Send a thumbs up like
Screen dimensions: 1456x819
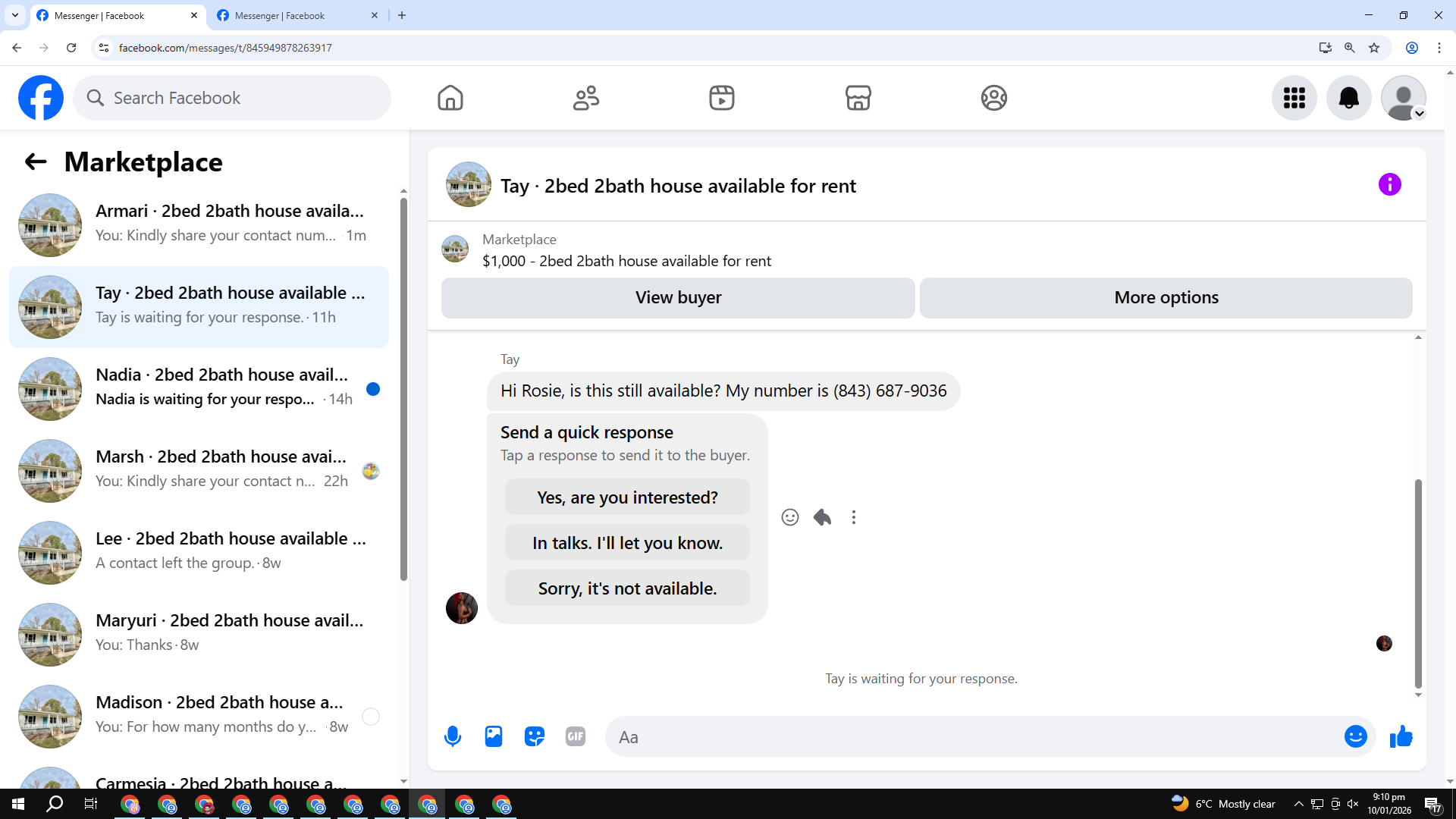1401,736
